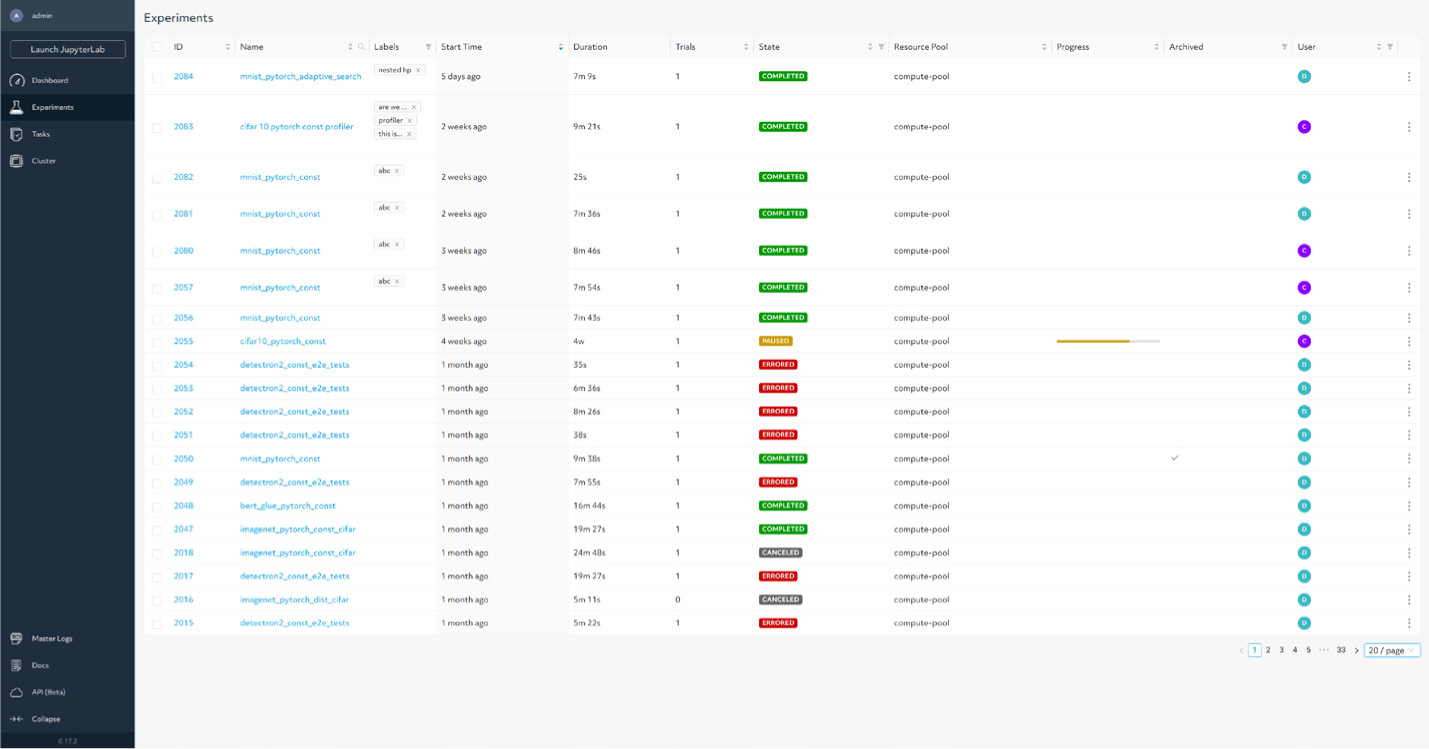Open experiment mnist_pytorch_adaptive_search link
This screenshot has width=1429, height=749.
(300, 77)
